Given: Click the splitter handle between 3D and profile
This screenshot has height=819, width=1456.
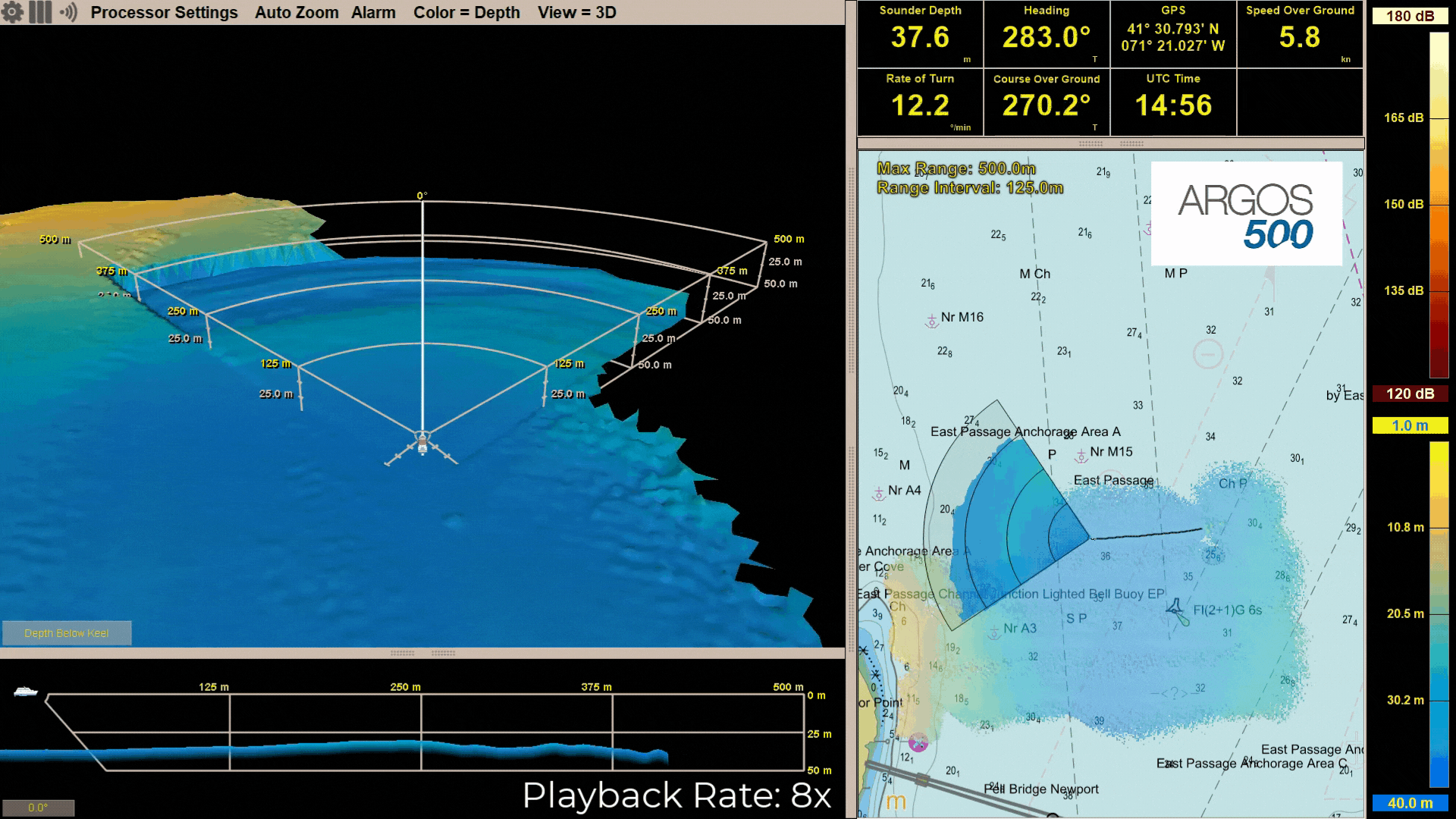Looking at the screenshot, I should (422, 653).
